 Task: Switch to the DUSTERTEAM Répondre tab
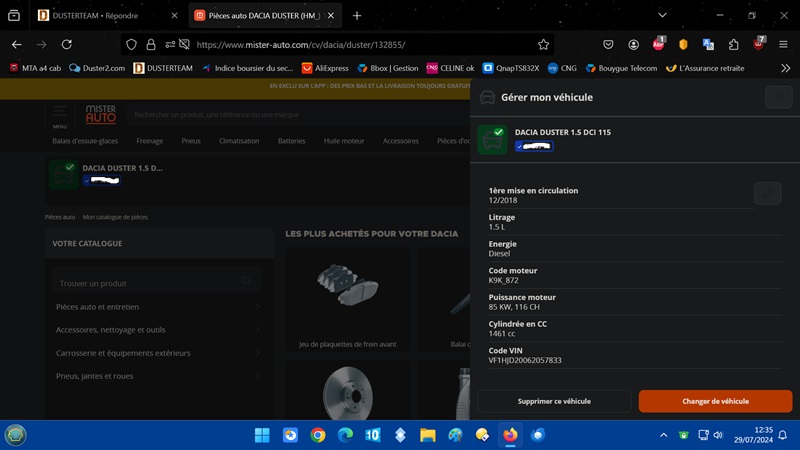[95, 16]
